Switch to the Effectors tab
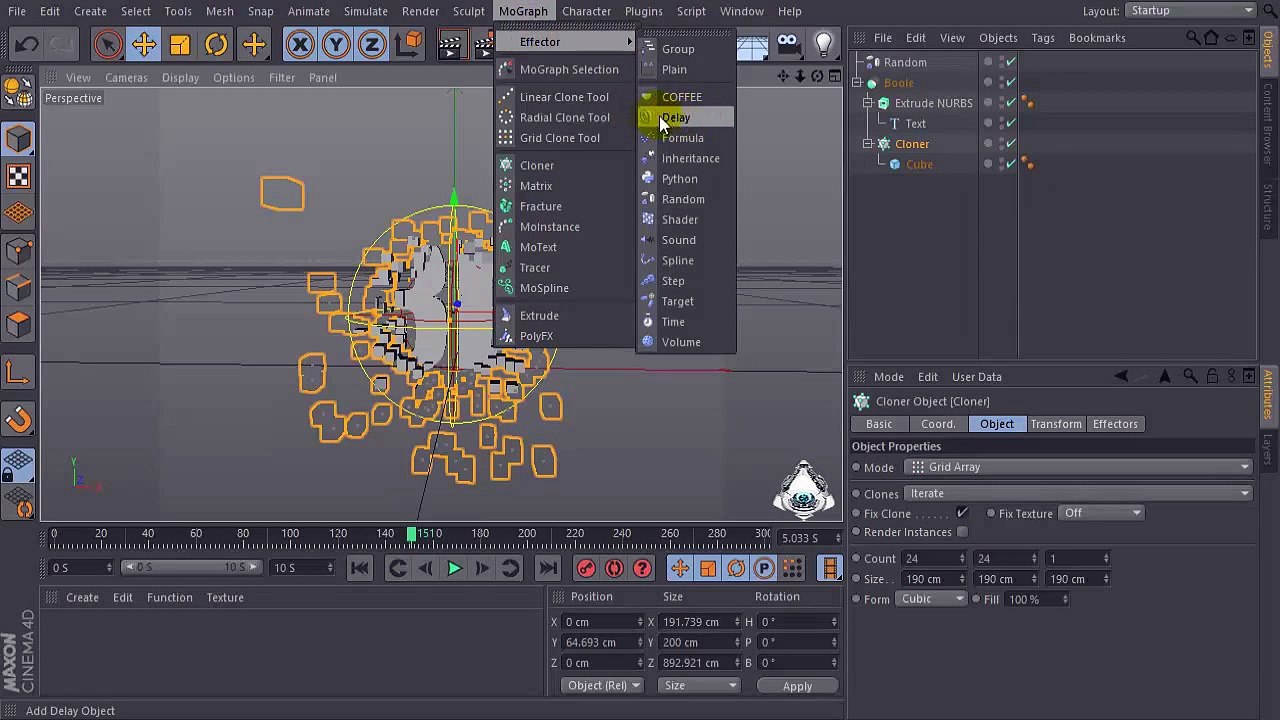Image resolution: width=1280 pixels, height=720 pixels. [x=1114, y=424]
